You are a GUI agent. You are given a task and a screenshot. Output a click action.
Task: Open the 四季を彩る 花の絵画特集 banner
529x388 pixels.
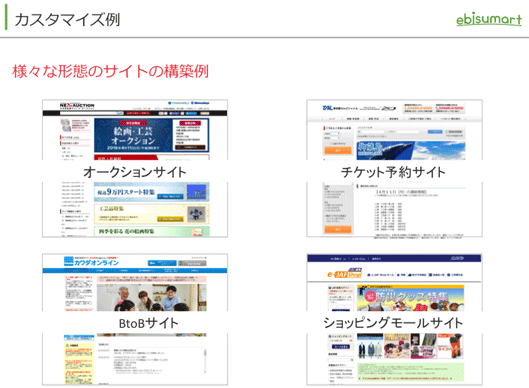[151, 231]
